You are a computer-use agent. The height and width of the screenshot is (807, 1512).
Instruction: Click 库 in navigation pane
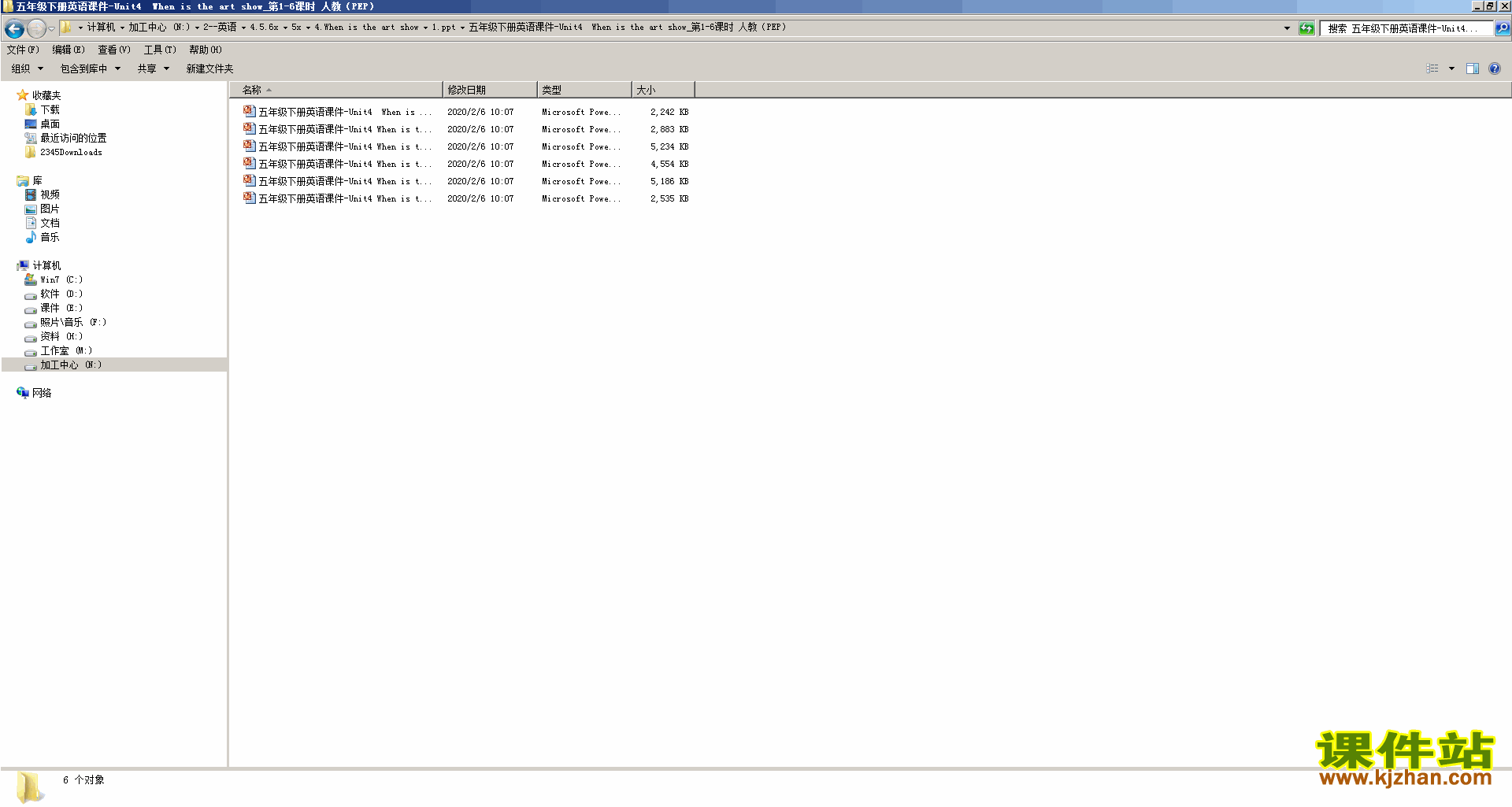(37, 180)
